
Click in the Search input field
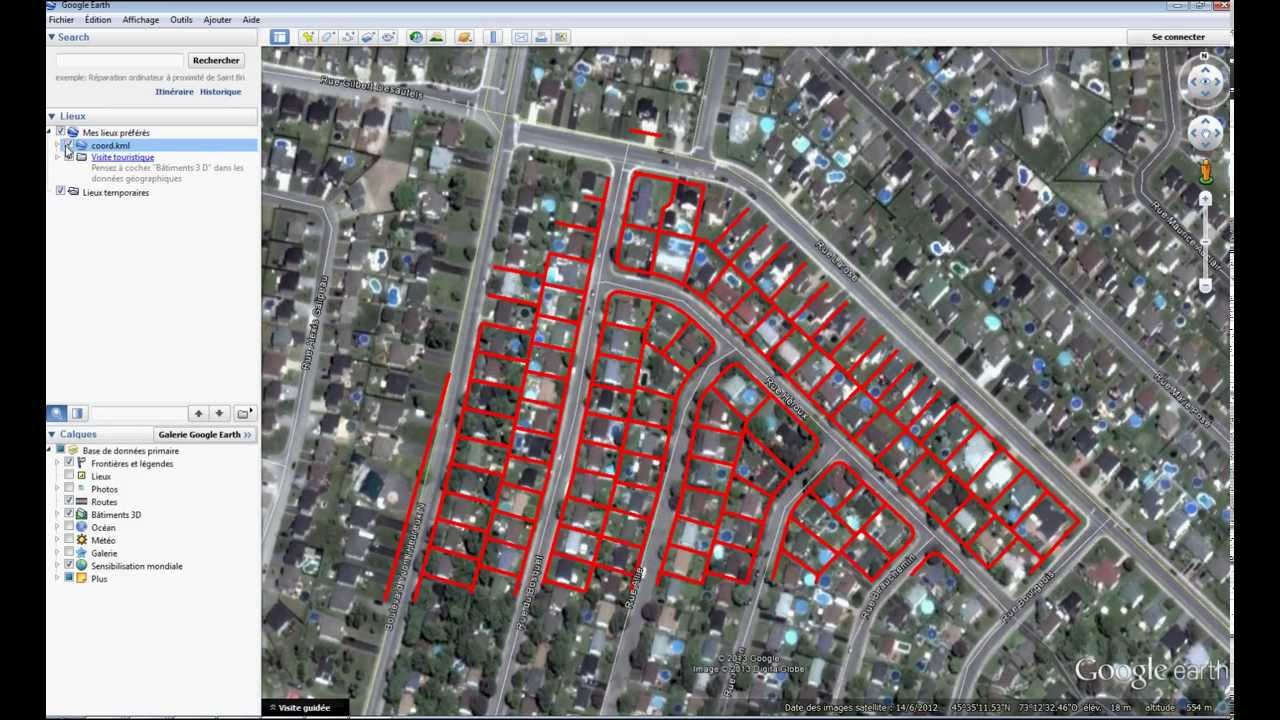119,60
